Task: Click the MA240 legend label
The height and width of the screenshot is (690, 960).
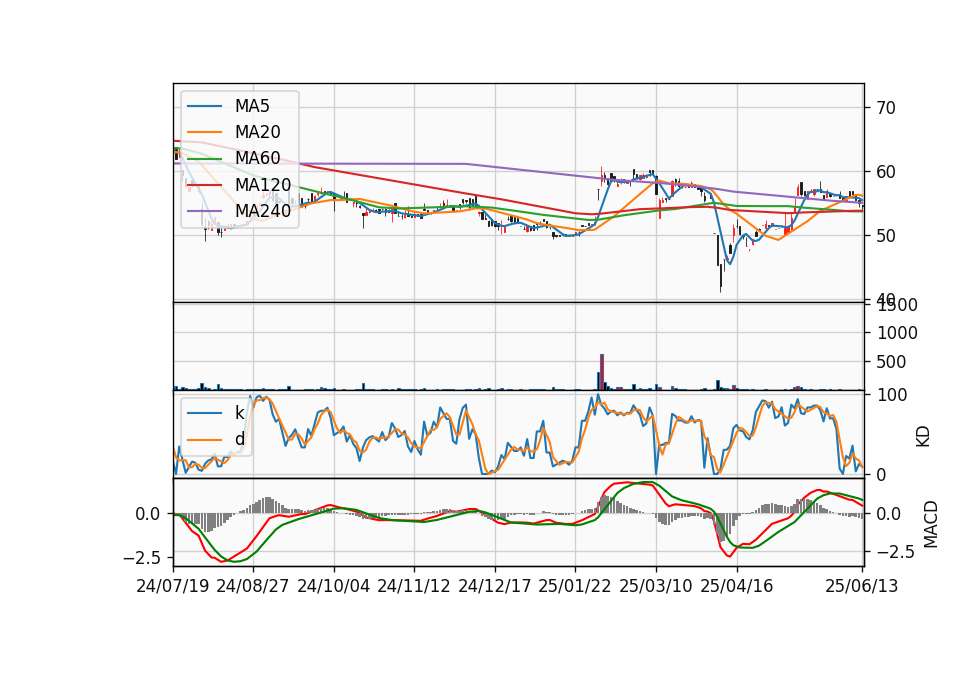Action: [263, 211]
